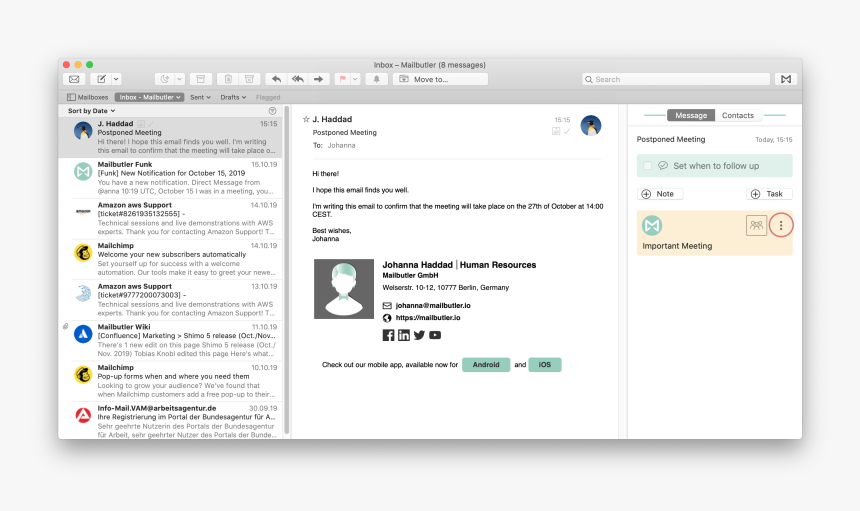Open the Inbox – Mailbutler dropdown
This screenshot has height=511, width=860.
149,97
